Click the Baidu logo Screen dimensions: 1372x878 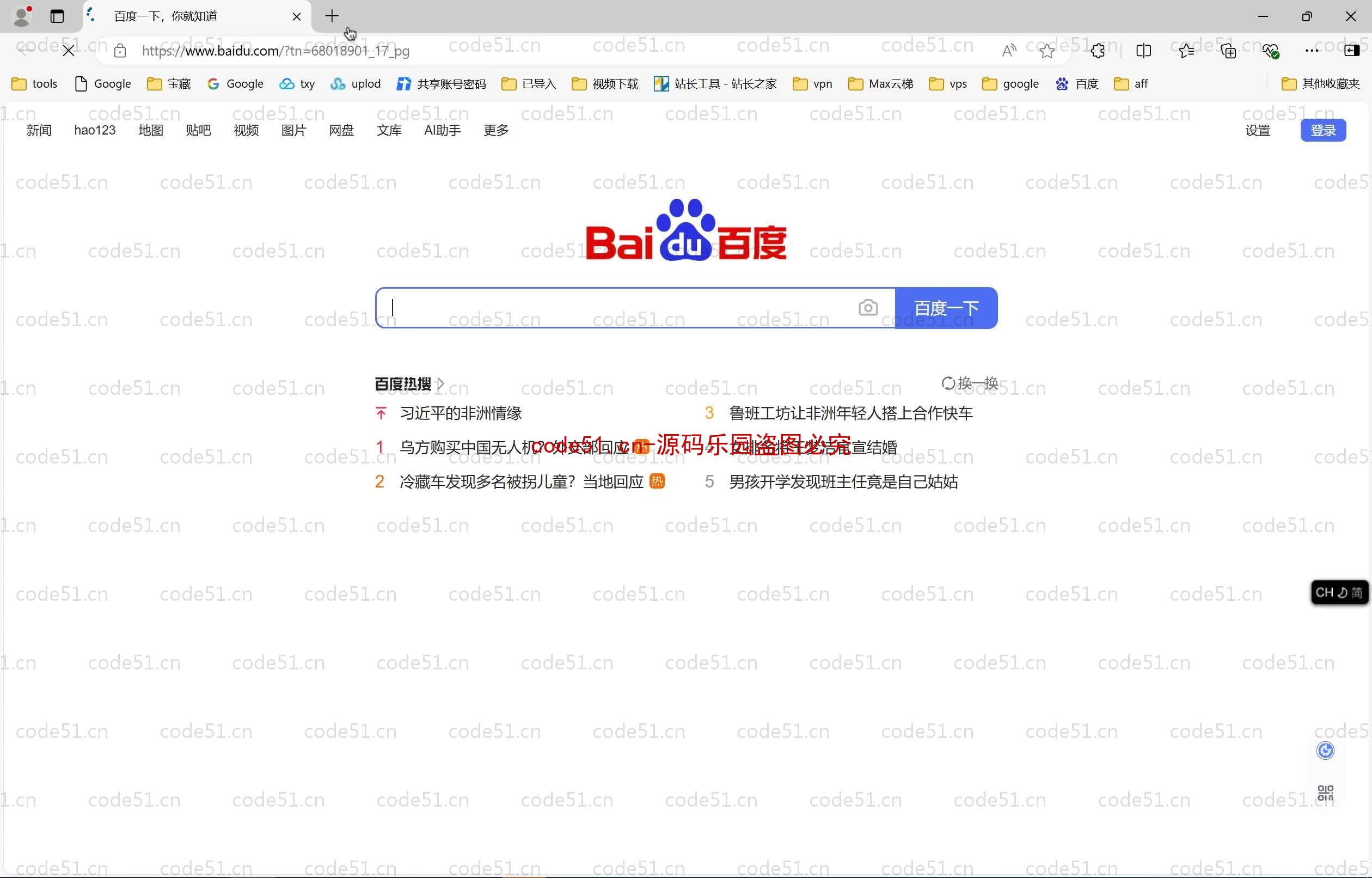[686, 230]
